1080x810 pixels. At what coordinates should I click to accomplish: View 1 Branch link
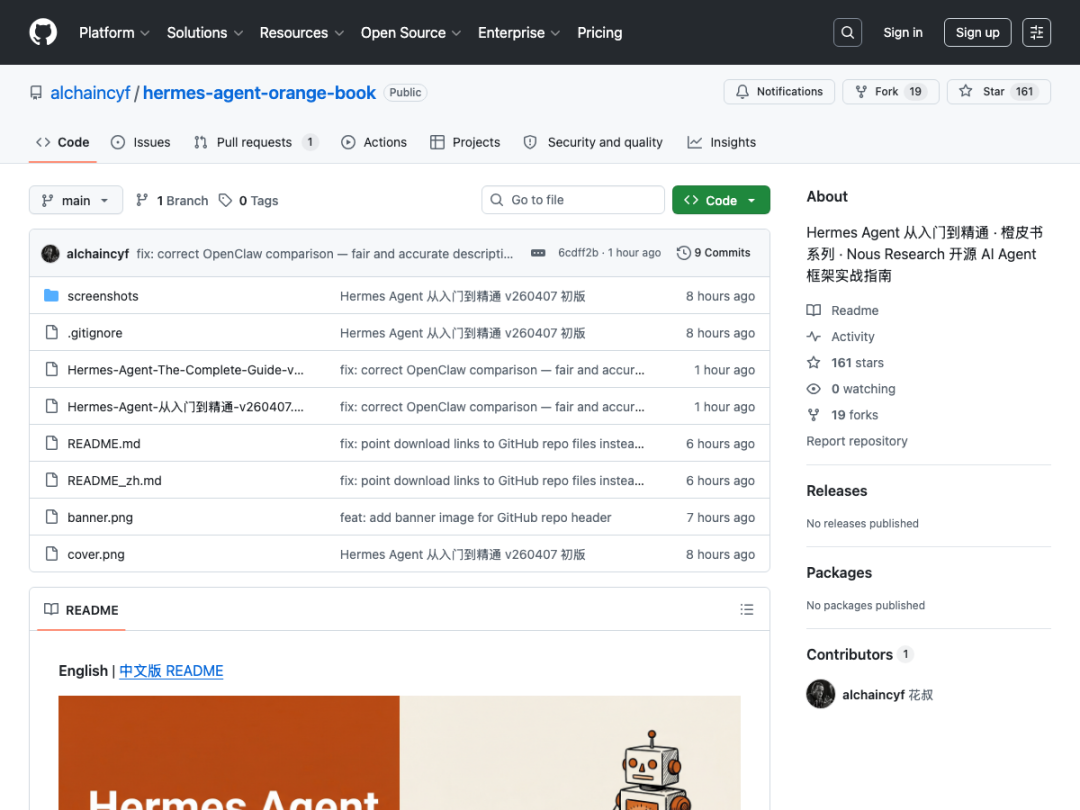(172, 200)
